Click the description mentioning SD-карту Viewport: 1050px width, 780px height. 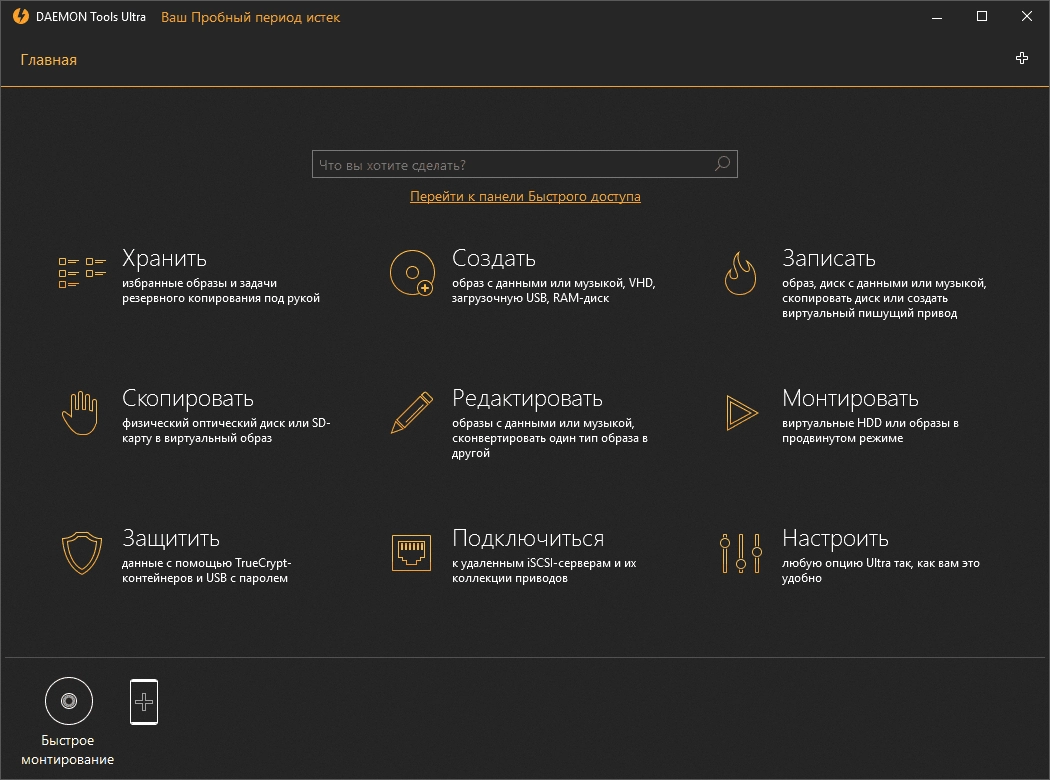(226, 431)
